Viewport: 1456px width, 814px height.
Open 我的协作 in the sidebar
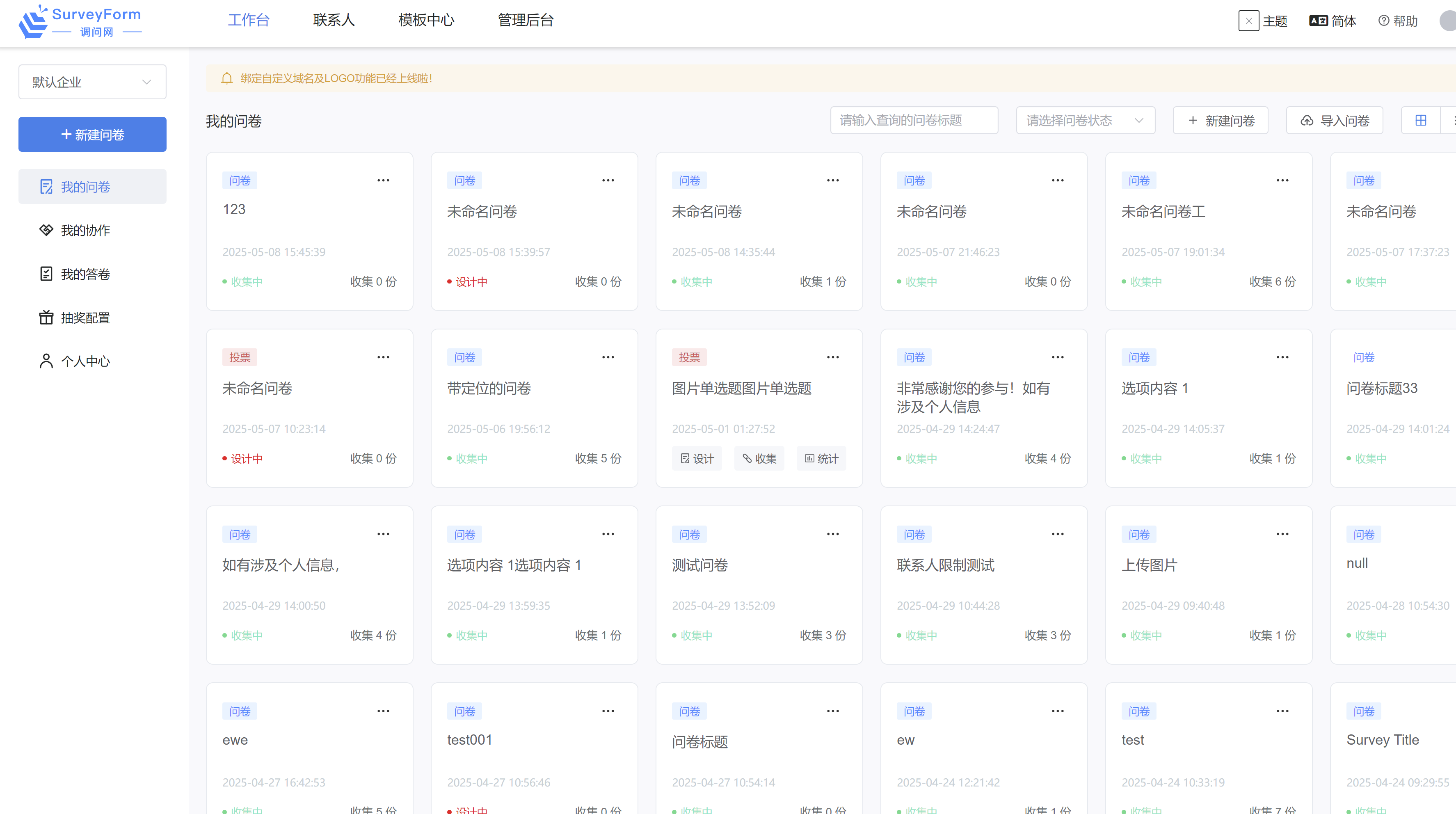click(x=85, y=231)
